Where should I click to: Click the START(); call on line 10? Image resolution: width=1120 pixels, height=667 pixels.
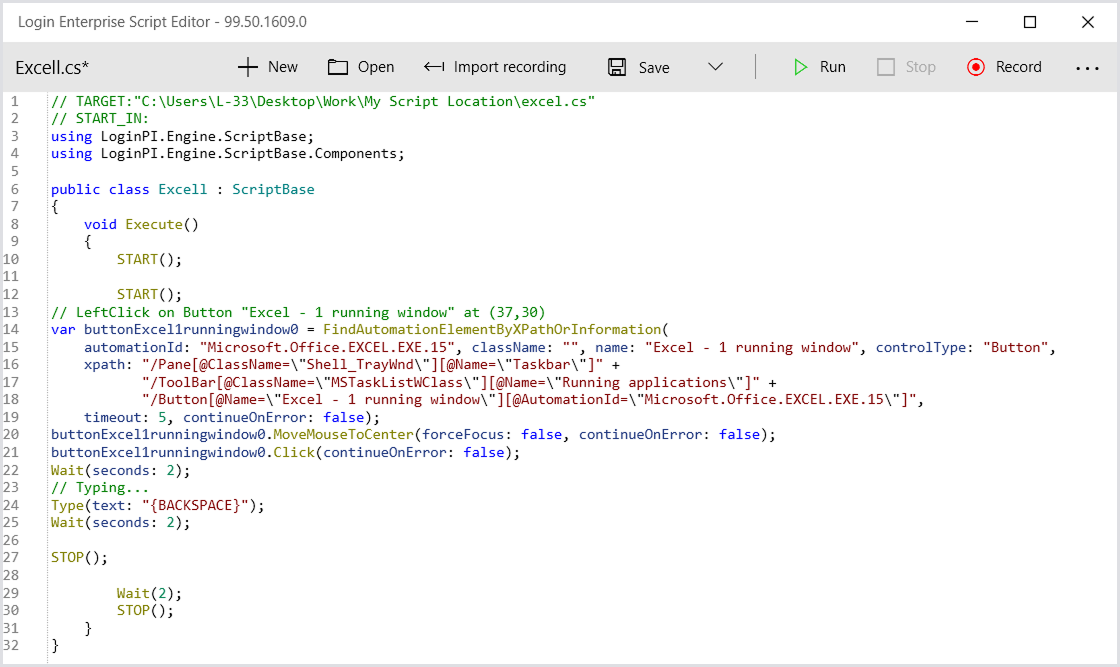[149, 259]
